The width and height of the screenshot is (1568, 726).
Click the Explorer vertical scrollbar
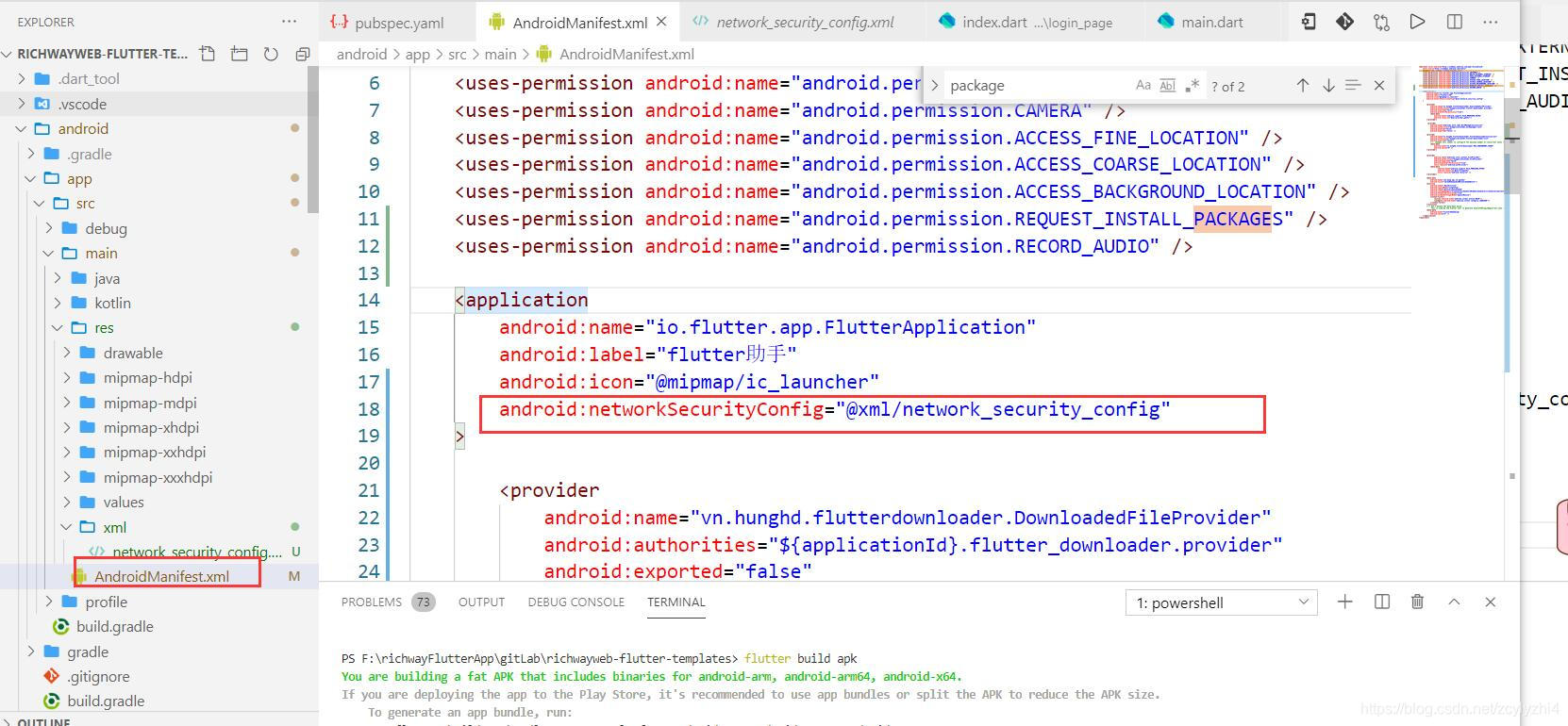[313, 141]
